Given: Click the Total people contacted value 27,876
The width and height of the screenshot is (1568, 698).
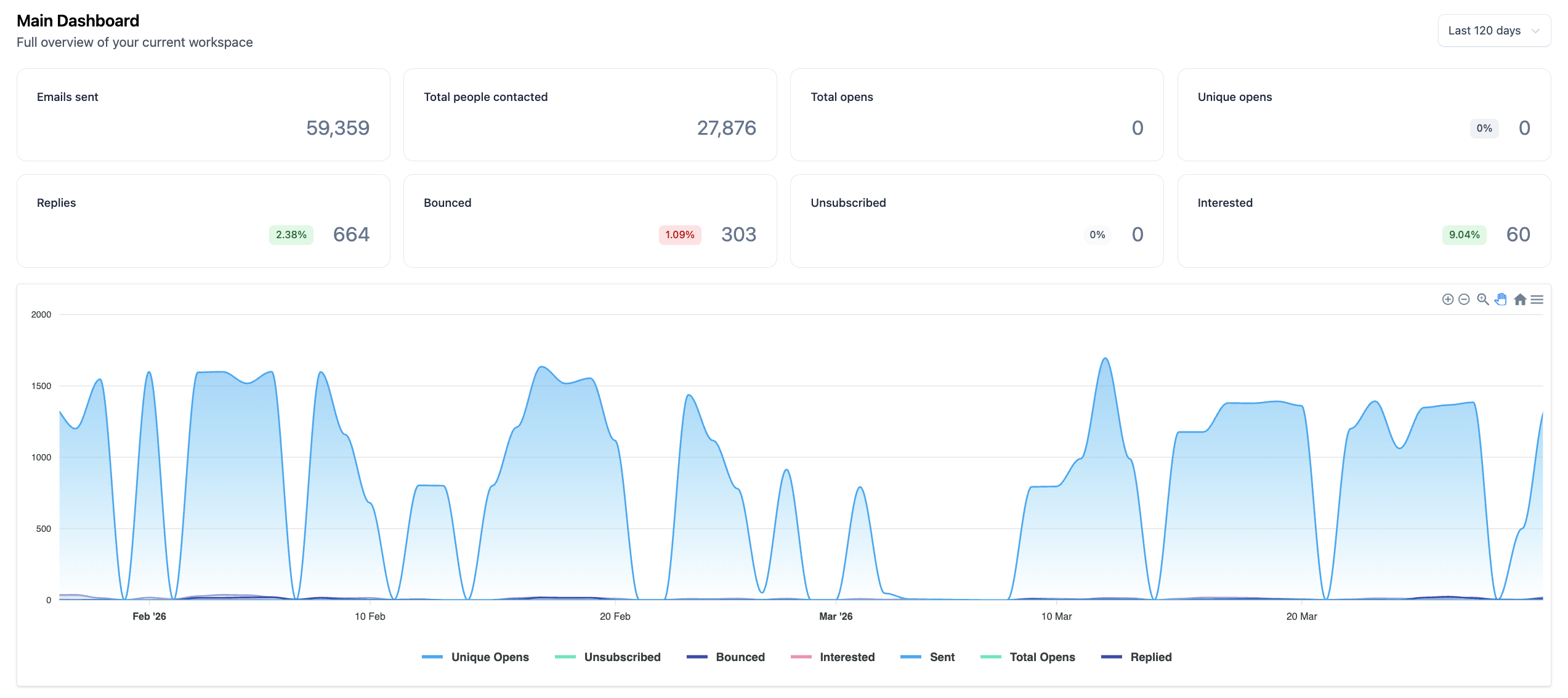Looking at the screenshot, I should pyautogui.click(x=726, y=128).
